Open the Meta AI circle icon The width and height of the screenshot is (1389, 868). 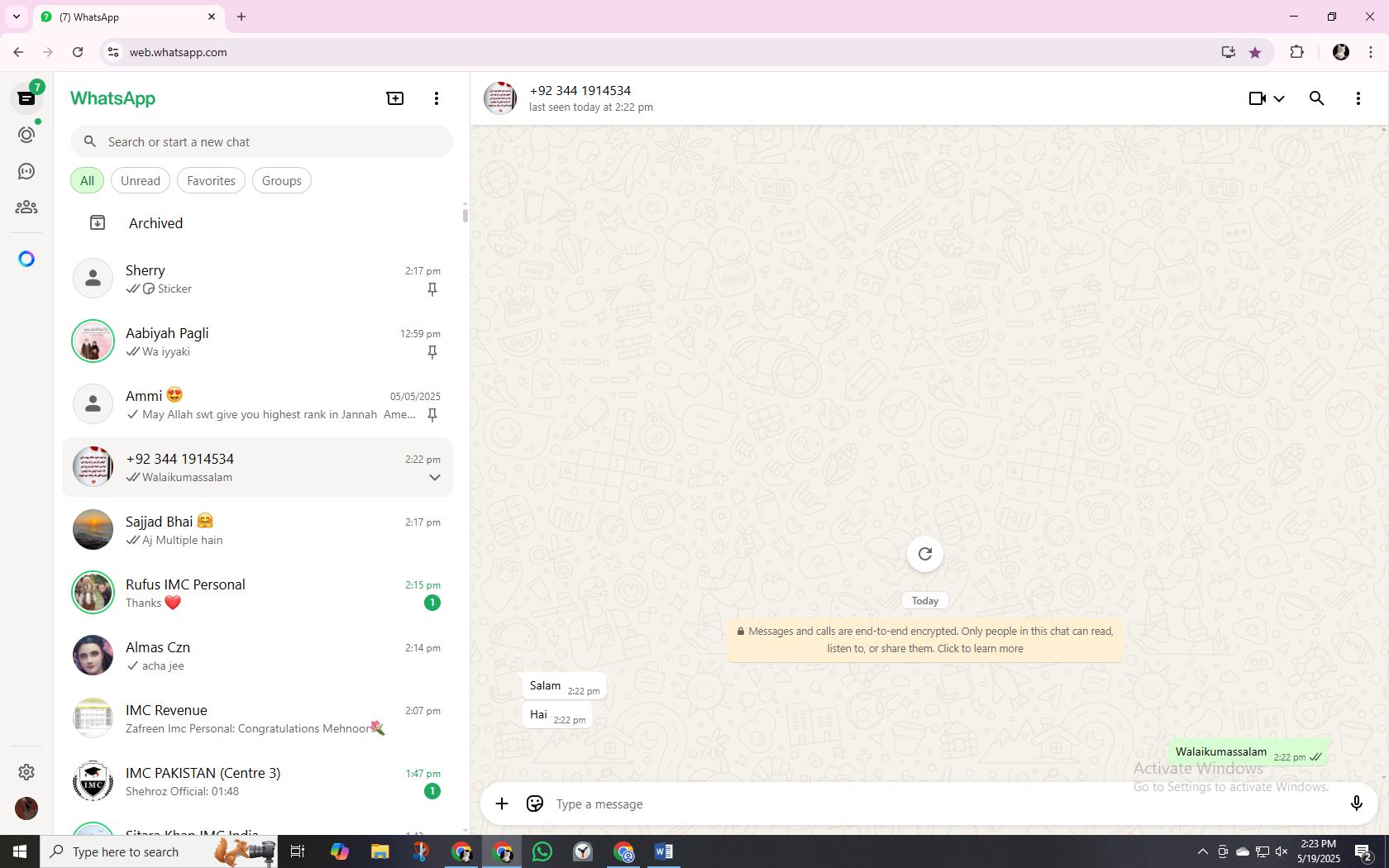26,259
